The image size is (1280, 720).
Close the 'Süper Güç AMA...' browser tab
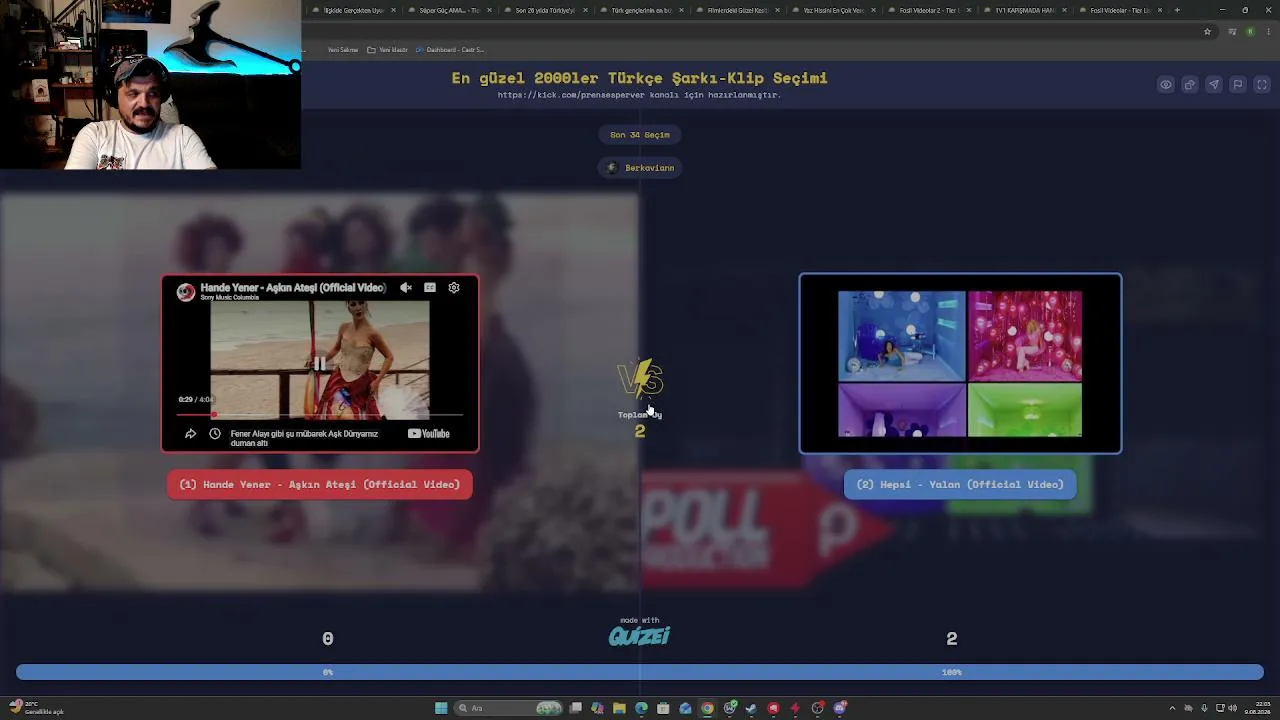tap(489, 10)
